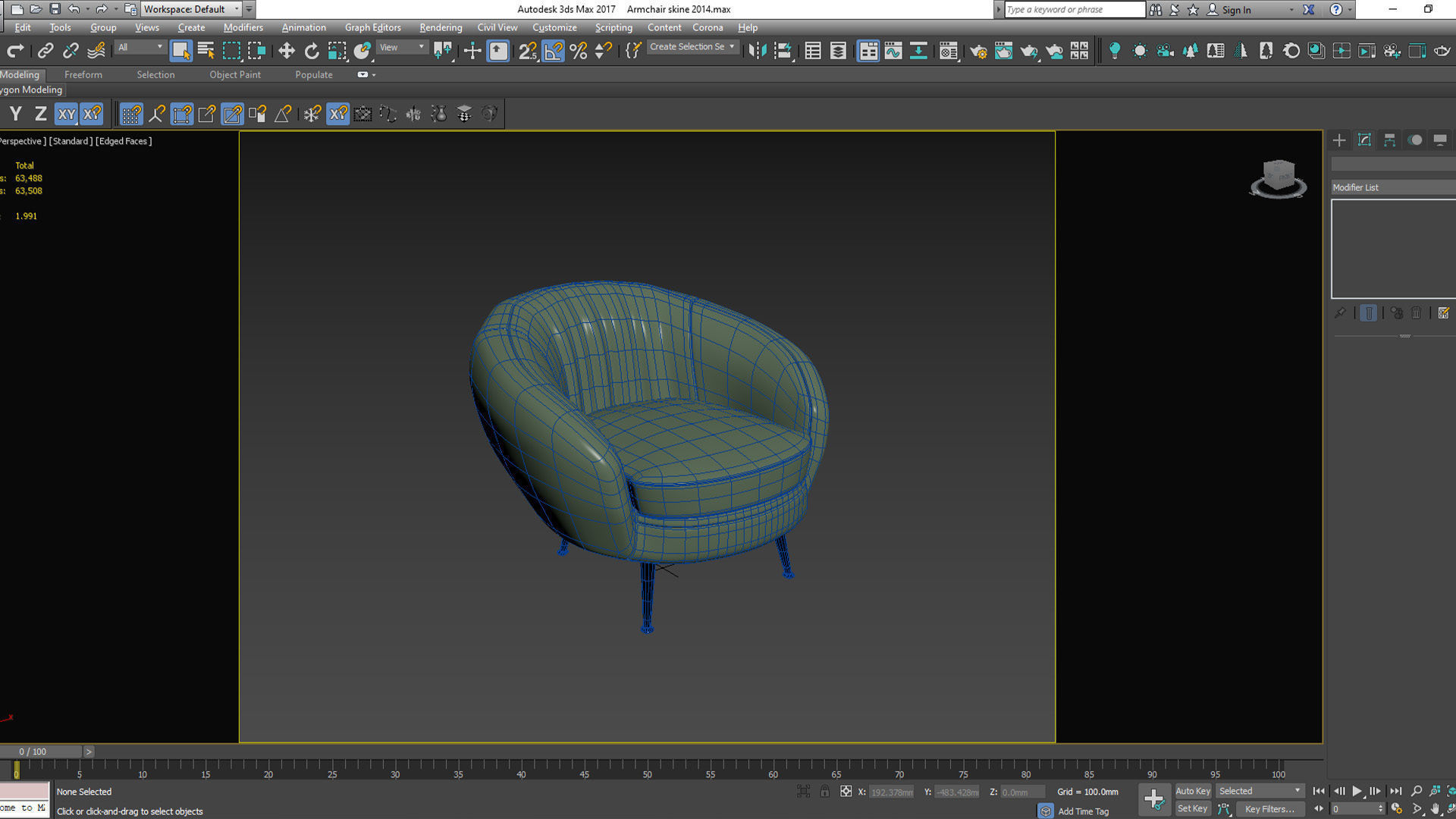Image resolution: width=1456 pixels, height=819 pixels.
Task: Open the Hierarchy command panel tab
Action: point(1389,140)
